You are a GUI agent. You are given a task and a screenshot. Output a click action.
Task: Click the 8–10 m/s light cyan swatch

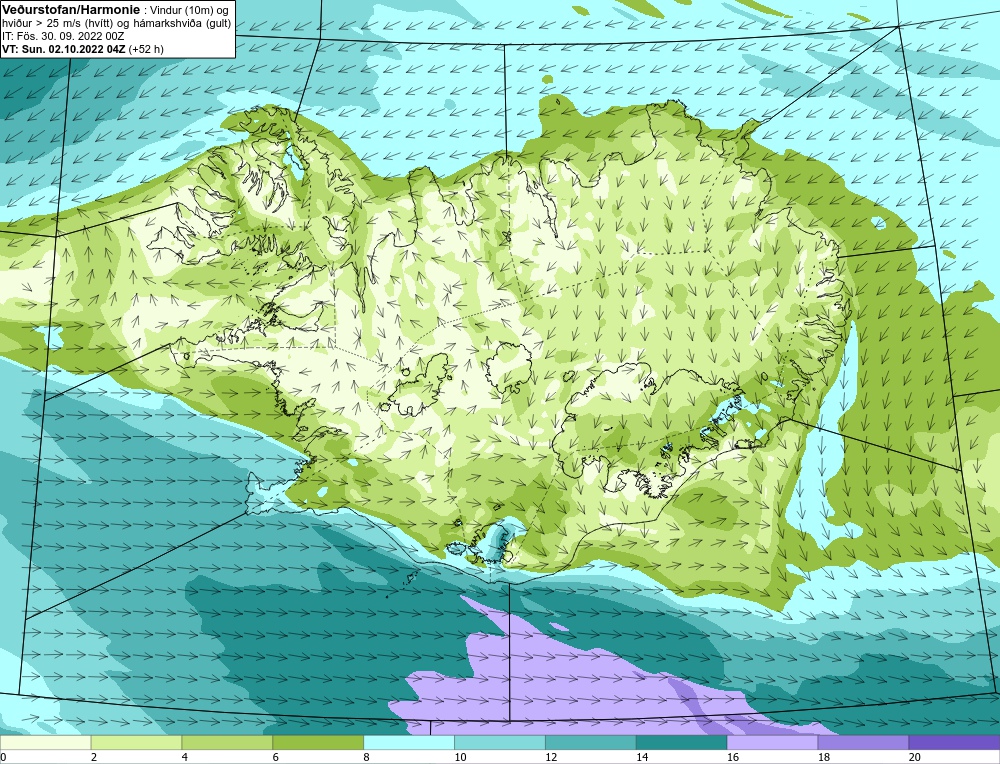tap(409, 742)
